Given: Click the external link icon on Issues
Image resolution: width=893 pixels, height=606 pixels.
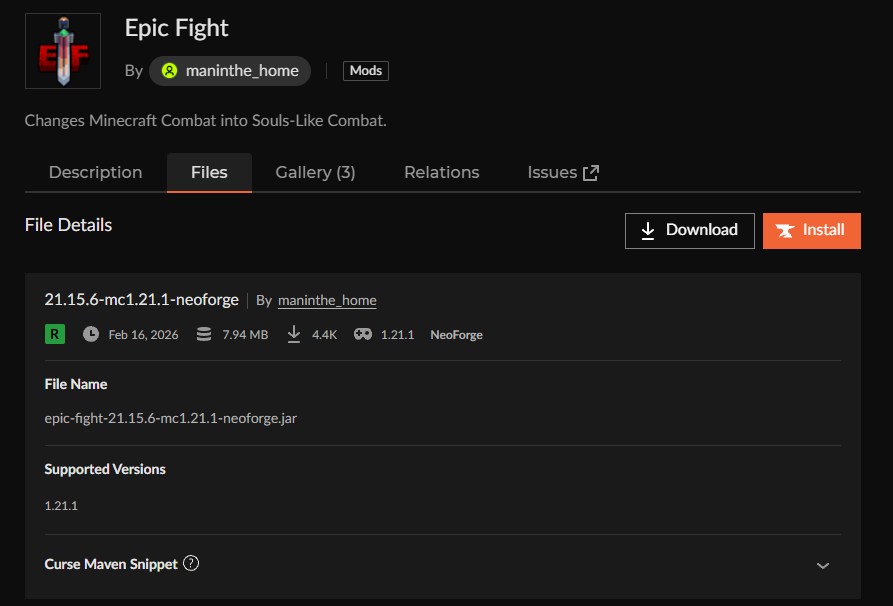Looking at the screenshot, I should point(590,171).
